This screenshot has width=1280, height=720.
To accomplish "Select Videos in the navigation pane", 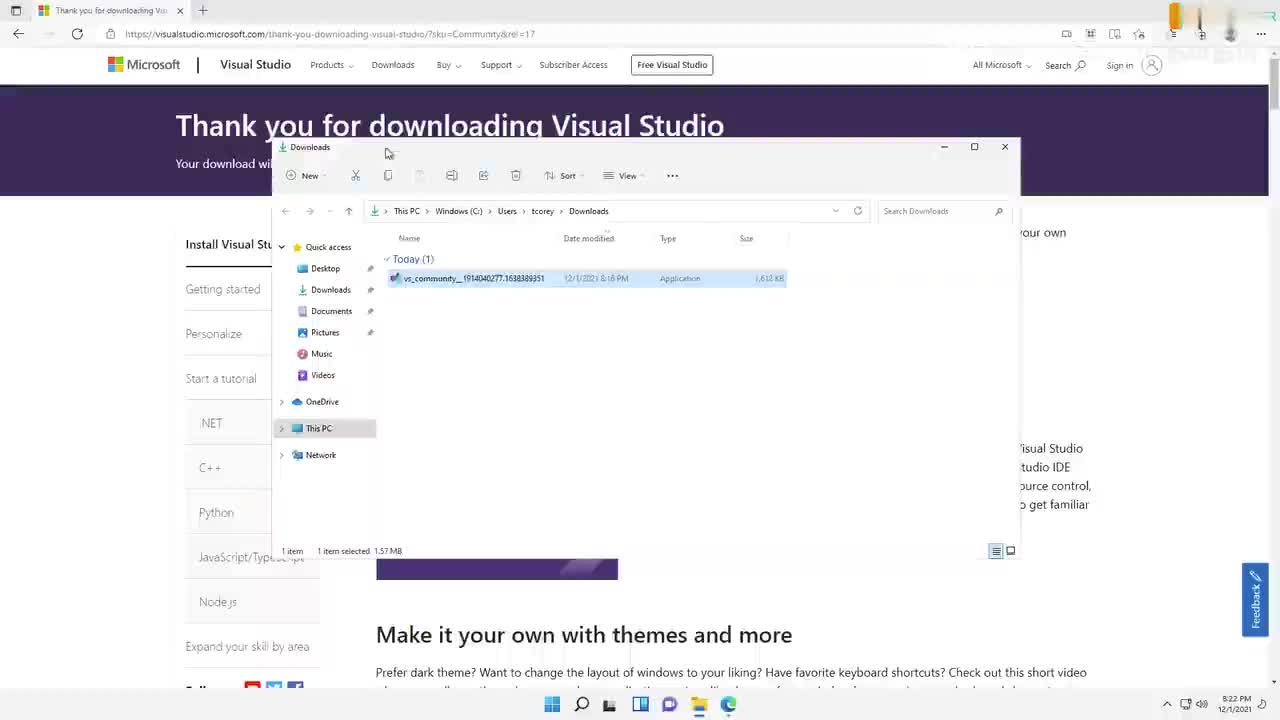I will pyautogui.click(x=322, y=375).
